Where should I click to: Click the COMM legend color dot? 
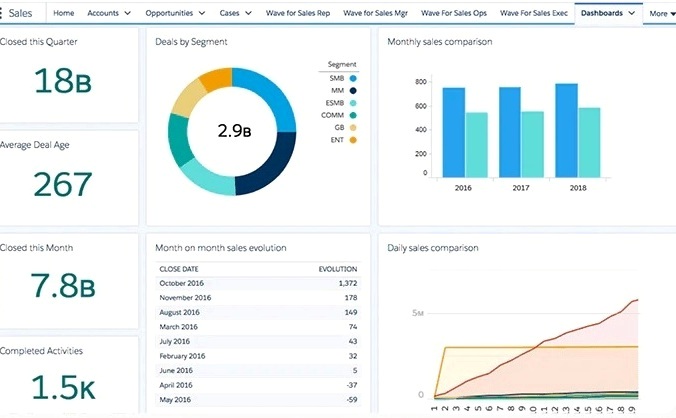pos(353,115)
